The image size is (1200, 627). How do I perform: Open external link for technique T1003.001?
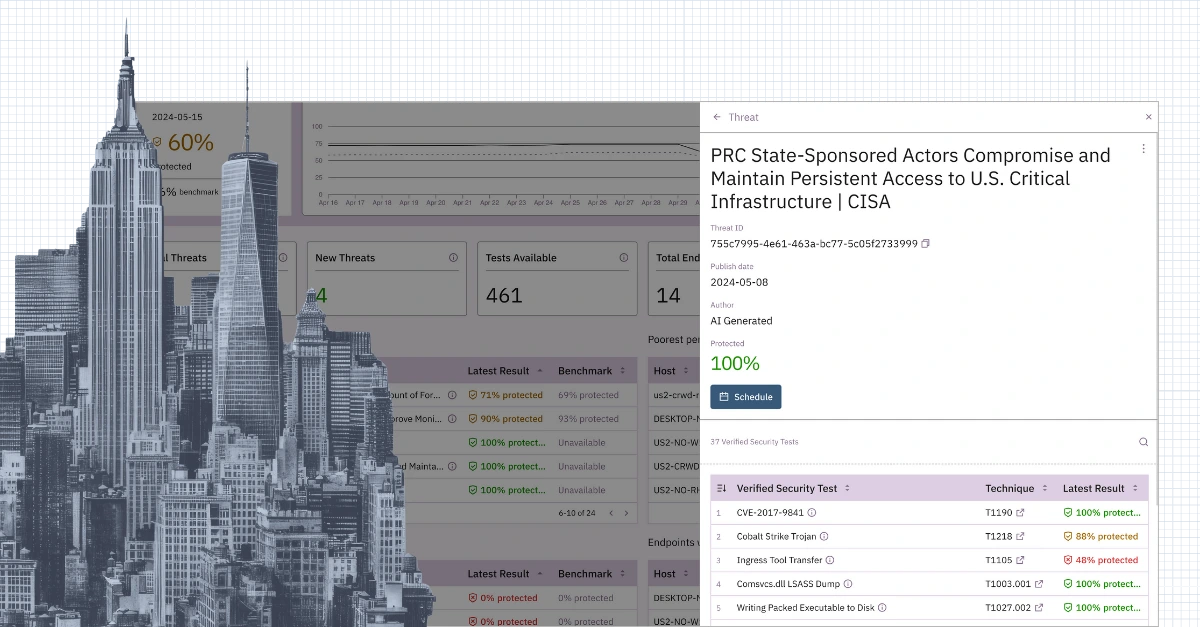(x=1039, y=584)
